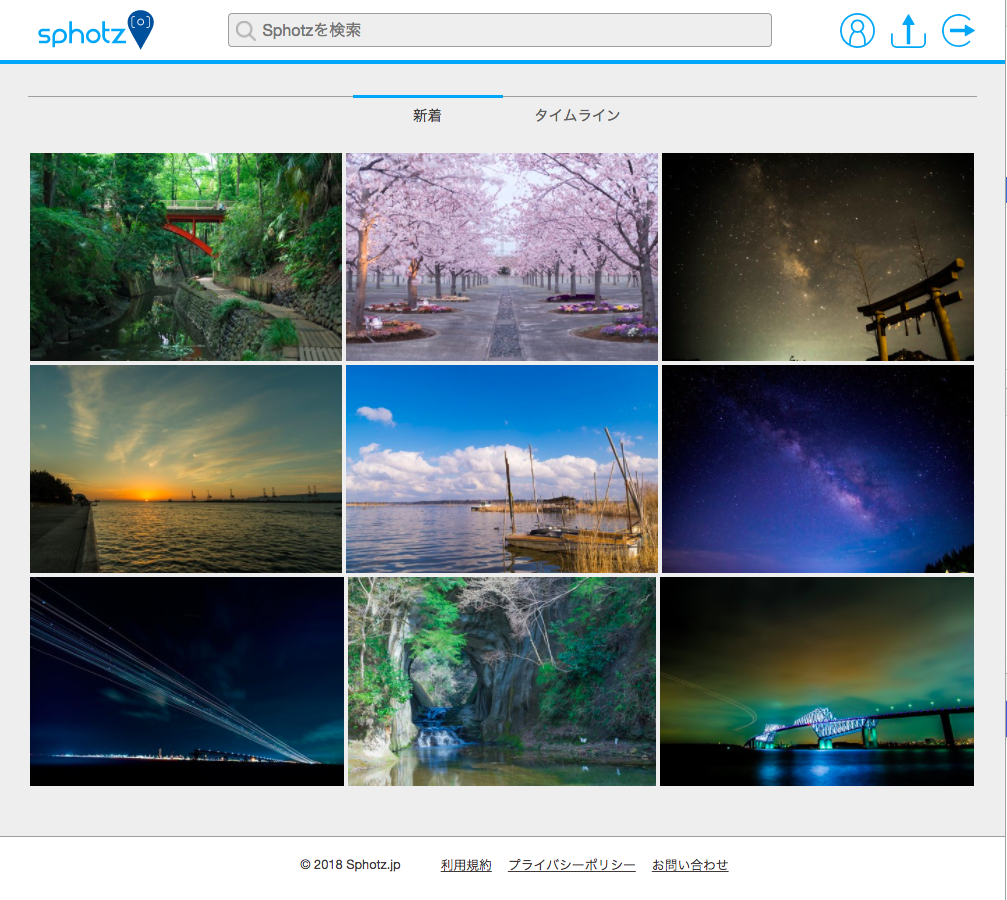
Task: Open the user profile icon
Action: click(857, 31)
